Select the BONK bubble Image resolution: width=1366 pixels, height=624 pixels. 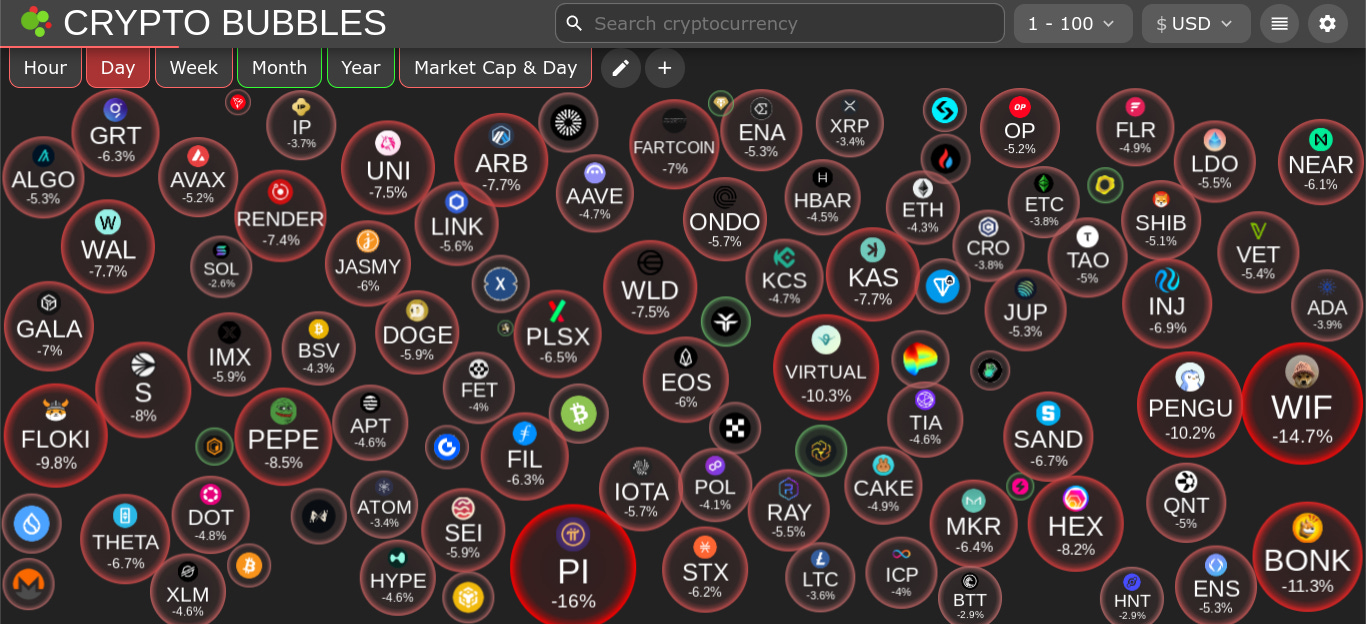pyautogui.click(x=1307, y=556)
